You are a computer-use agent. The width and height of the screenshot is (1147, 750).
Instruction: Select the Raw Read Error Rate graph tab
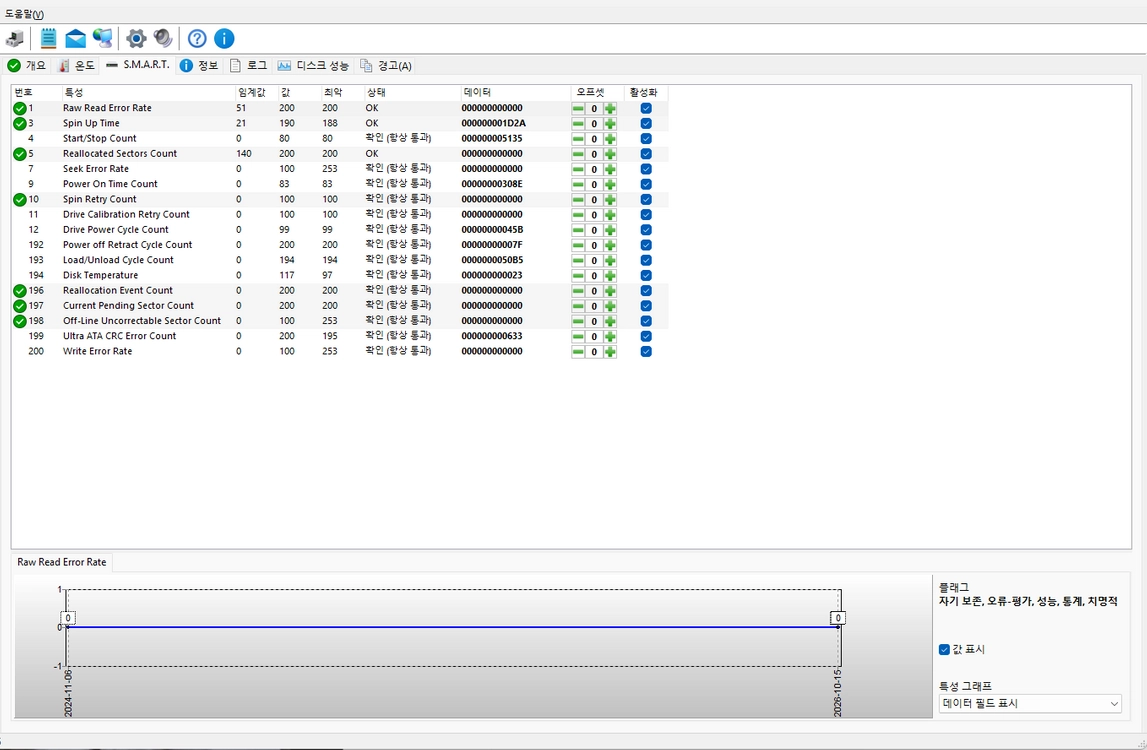point(62,562)
